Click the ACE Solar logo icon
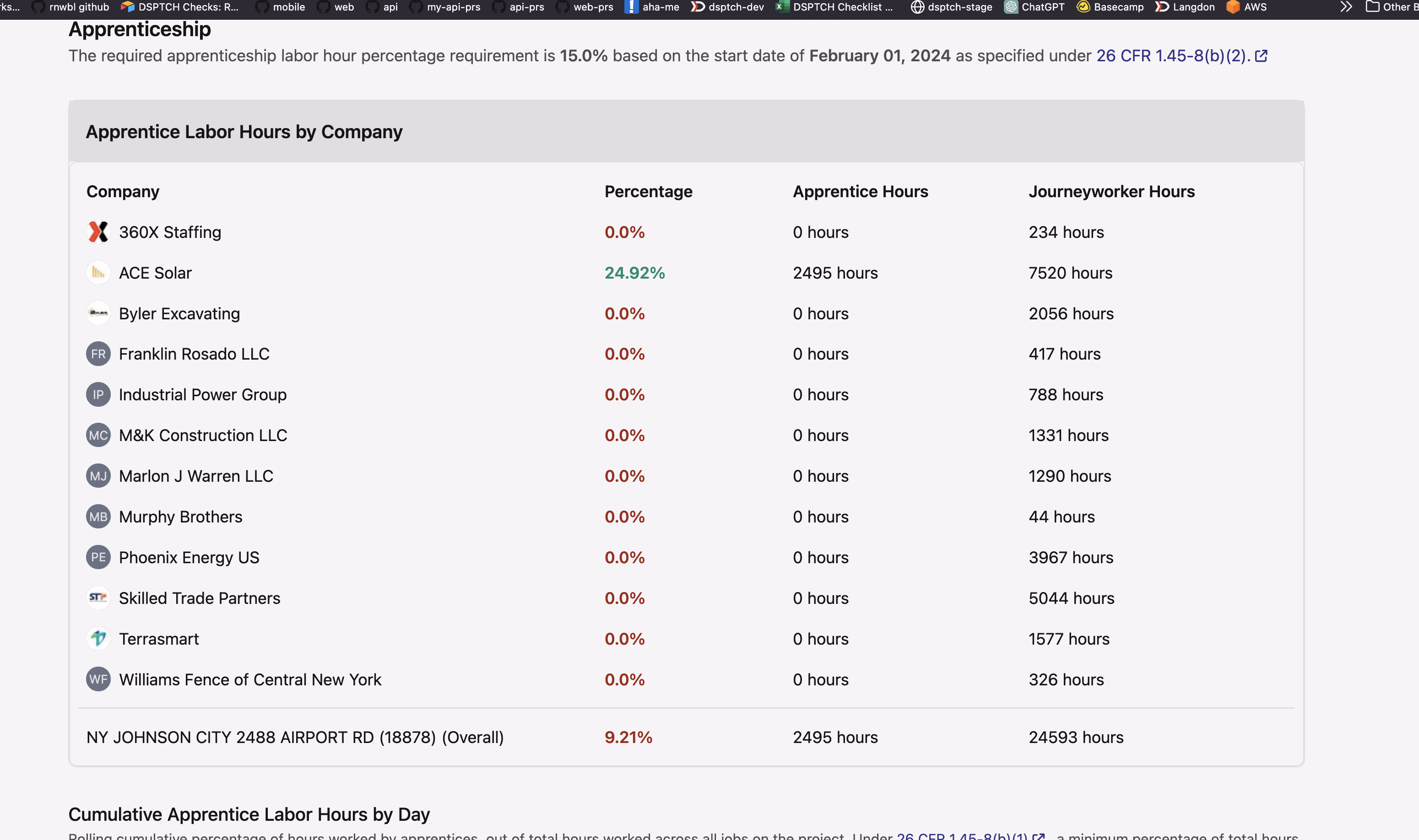 coord(98,273)
